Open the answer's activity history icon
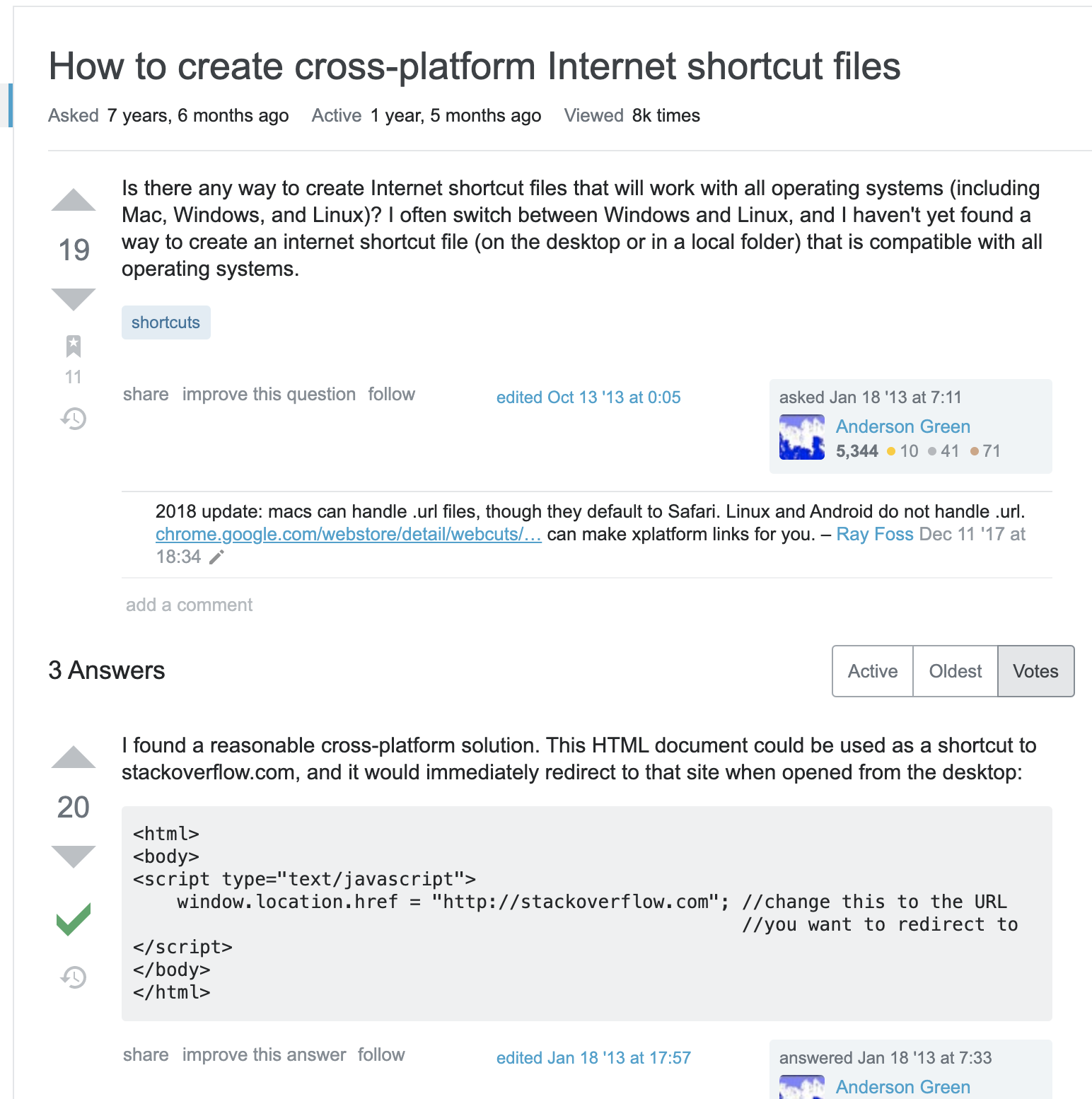The width and height of the screenshot is (1092, 1099). (74, 977)
